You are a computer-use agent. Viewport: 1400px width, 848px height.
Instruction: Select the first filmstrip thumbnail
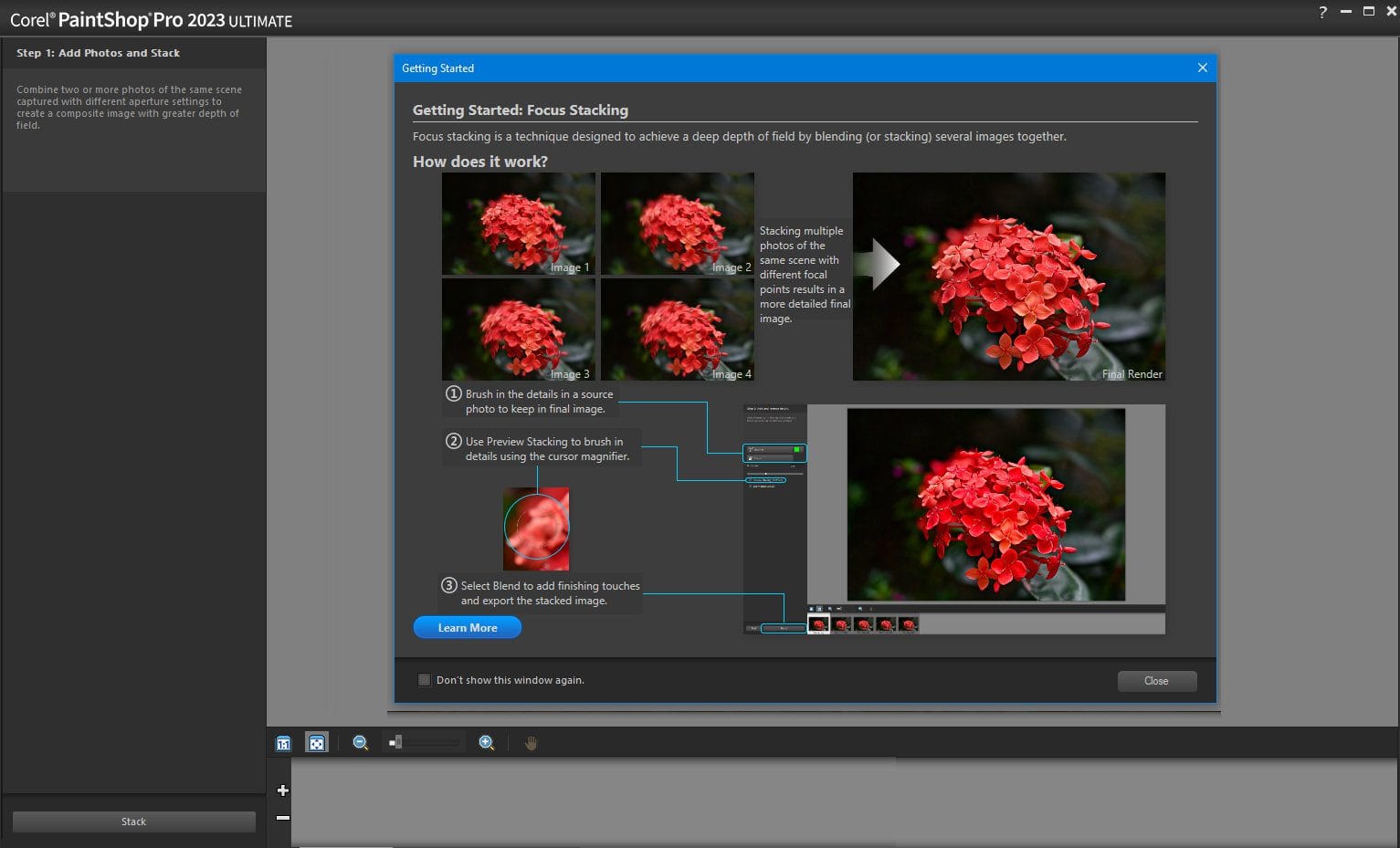(x=818, y=624)
